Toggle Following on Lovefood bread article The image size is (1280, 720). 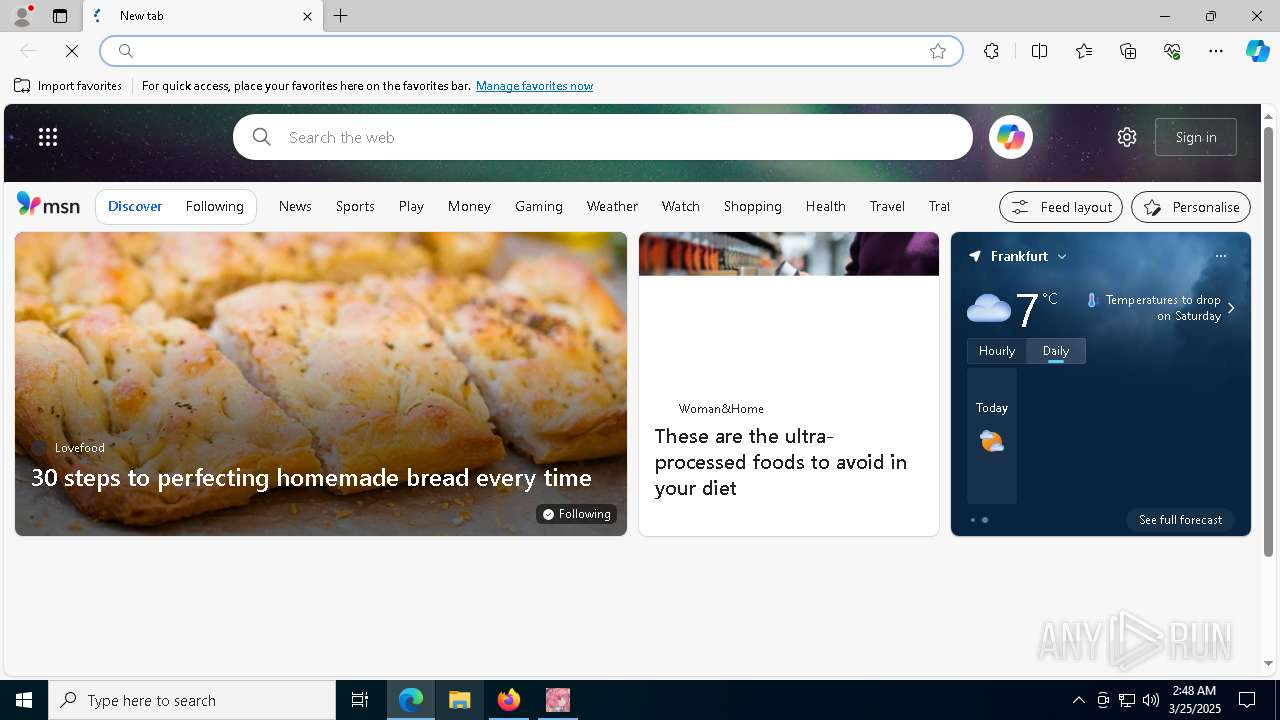click(x=576, y=514)
